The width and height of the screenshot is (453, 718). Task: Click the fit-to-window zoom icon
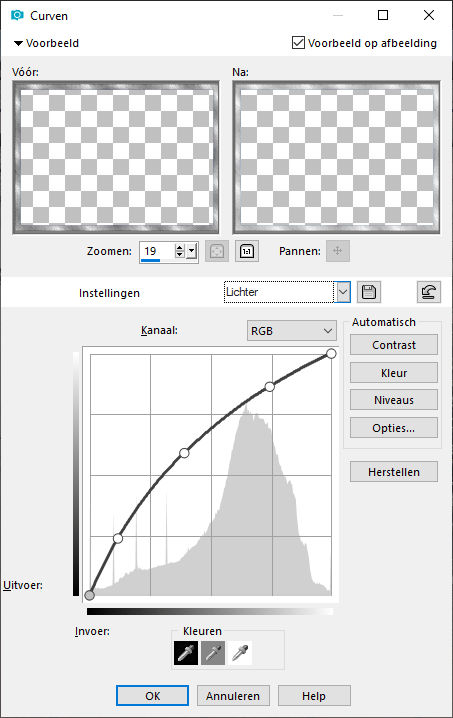click(217, 251)
